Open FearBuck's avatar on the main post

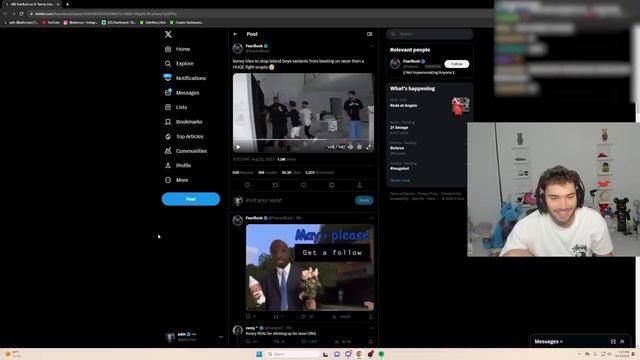[238, 49]
